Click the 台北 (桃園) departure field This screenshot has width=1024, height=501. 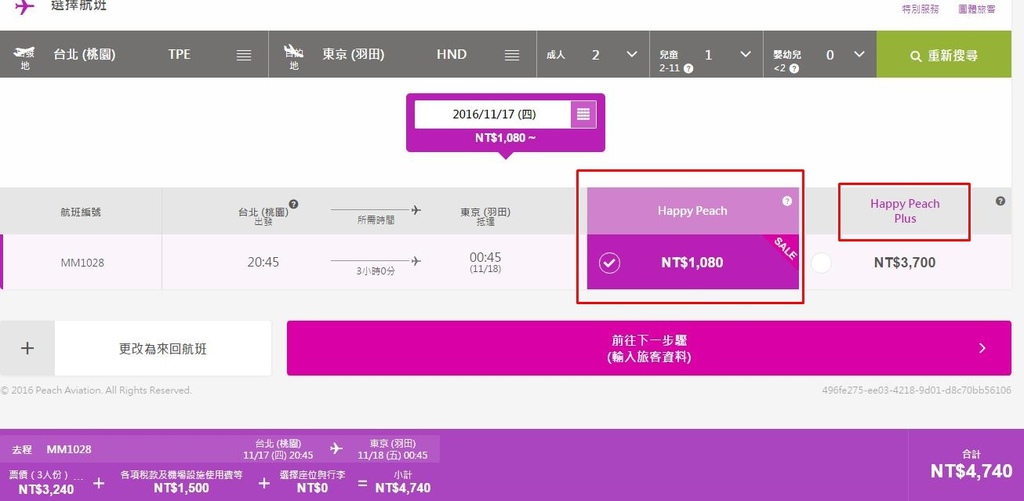[134, 54]
